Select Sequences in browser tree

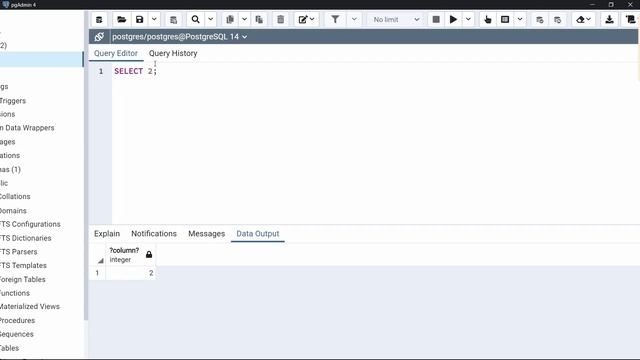pyautogui.click(x=17, y=334)
